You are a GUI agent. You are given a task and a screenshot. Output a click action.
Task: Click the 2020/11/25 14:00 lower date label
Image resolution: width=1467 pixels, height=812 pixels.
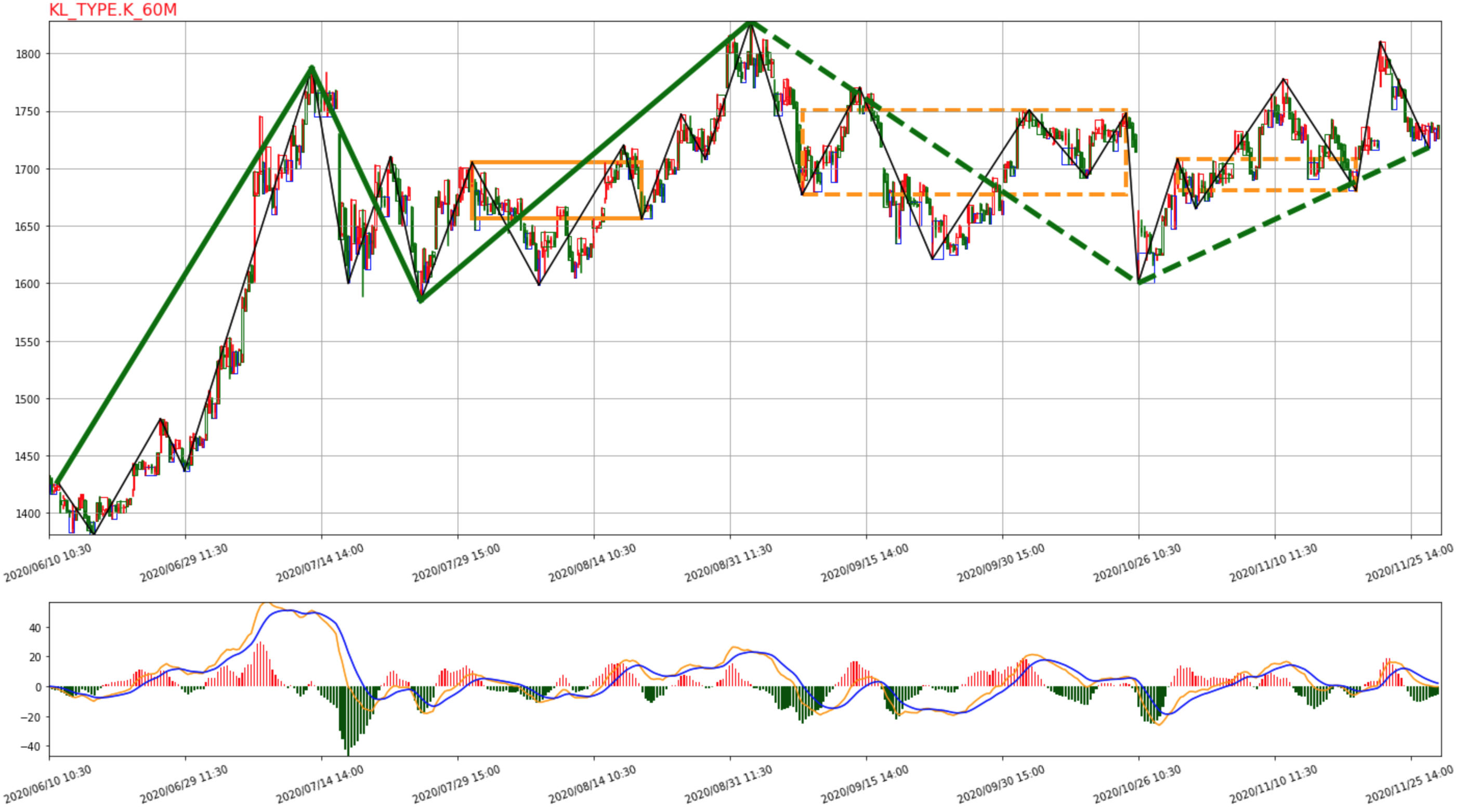[x=1409, y=784]
